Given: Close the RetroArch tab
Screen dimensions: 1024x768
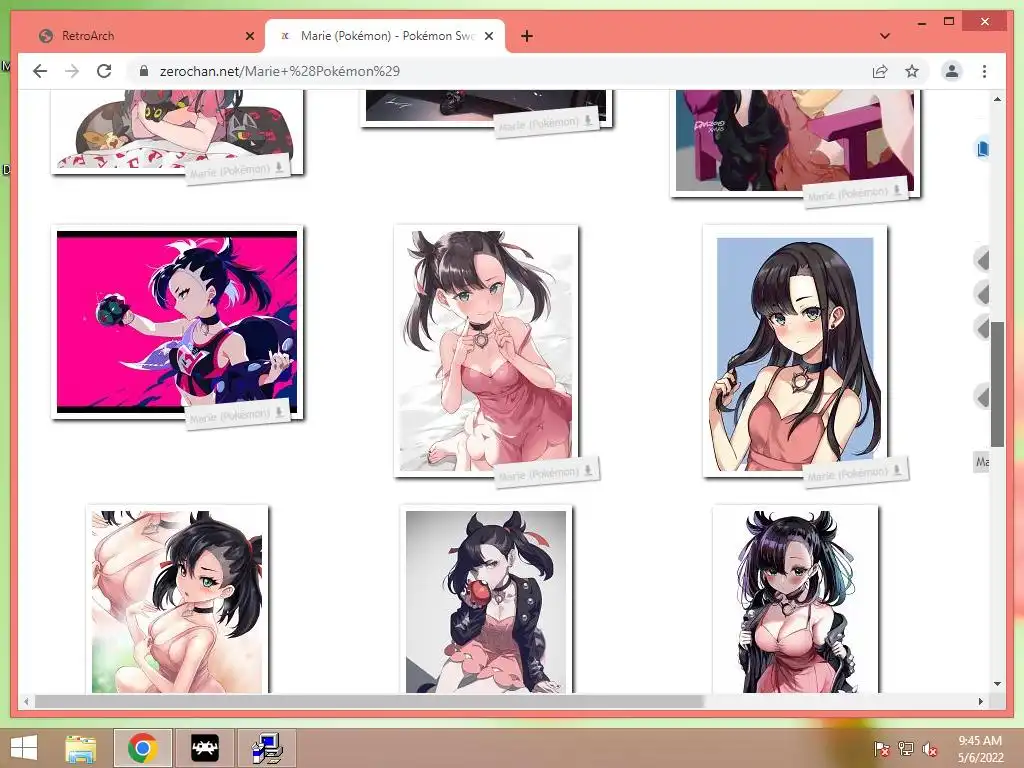Looking at the screenshot, I should tap(249, 36).
